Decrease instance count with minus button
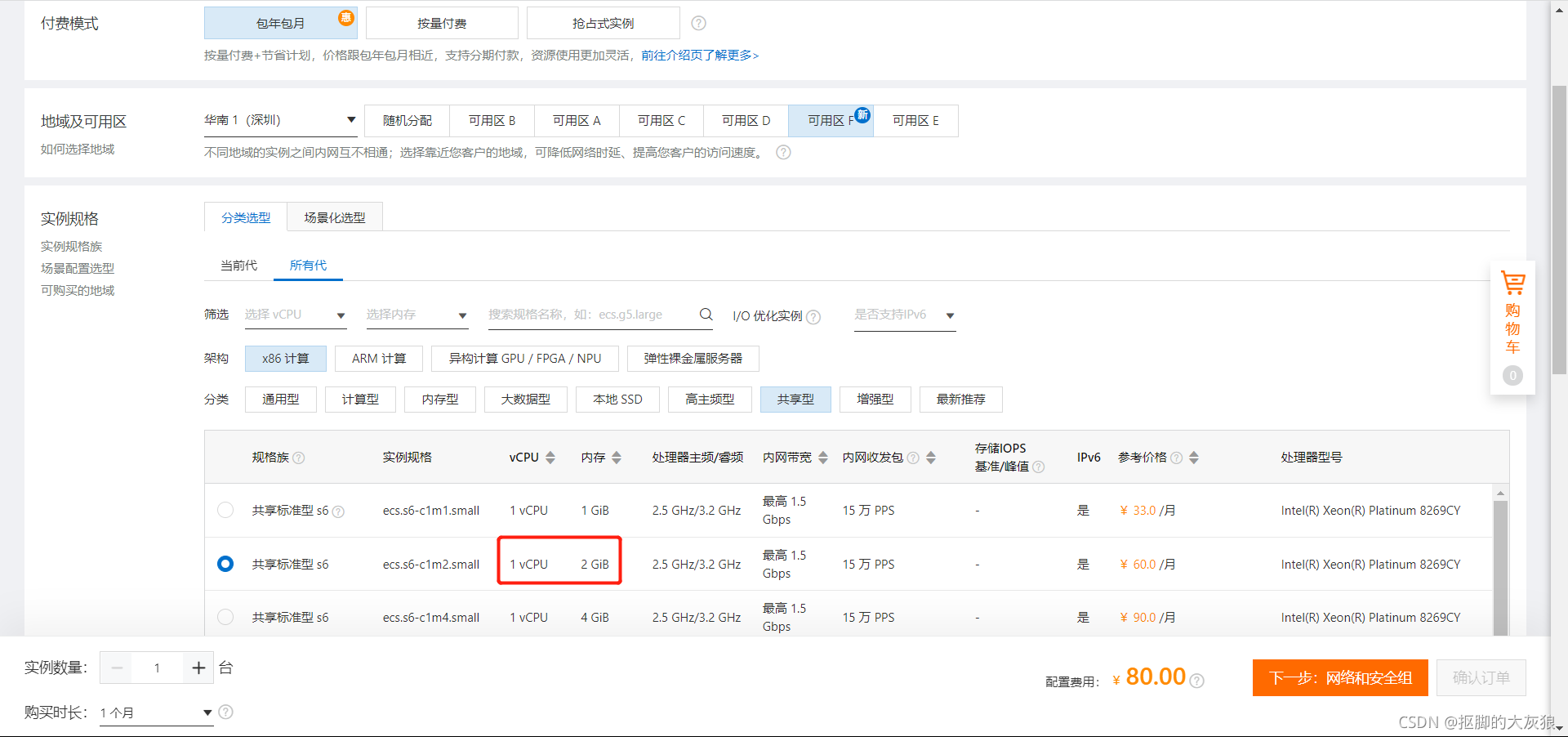This screenshot has width=1568, height=737. coord(117,668)
